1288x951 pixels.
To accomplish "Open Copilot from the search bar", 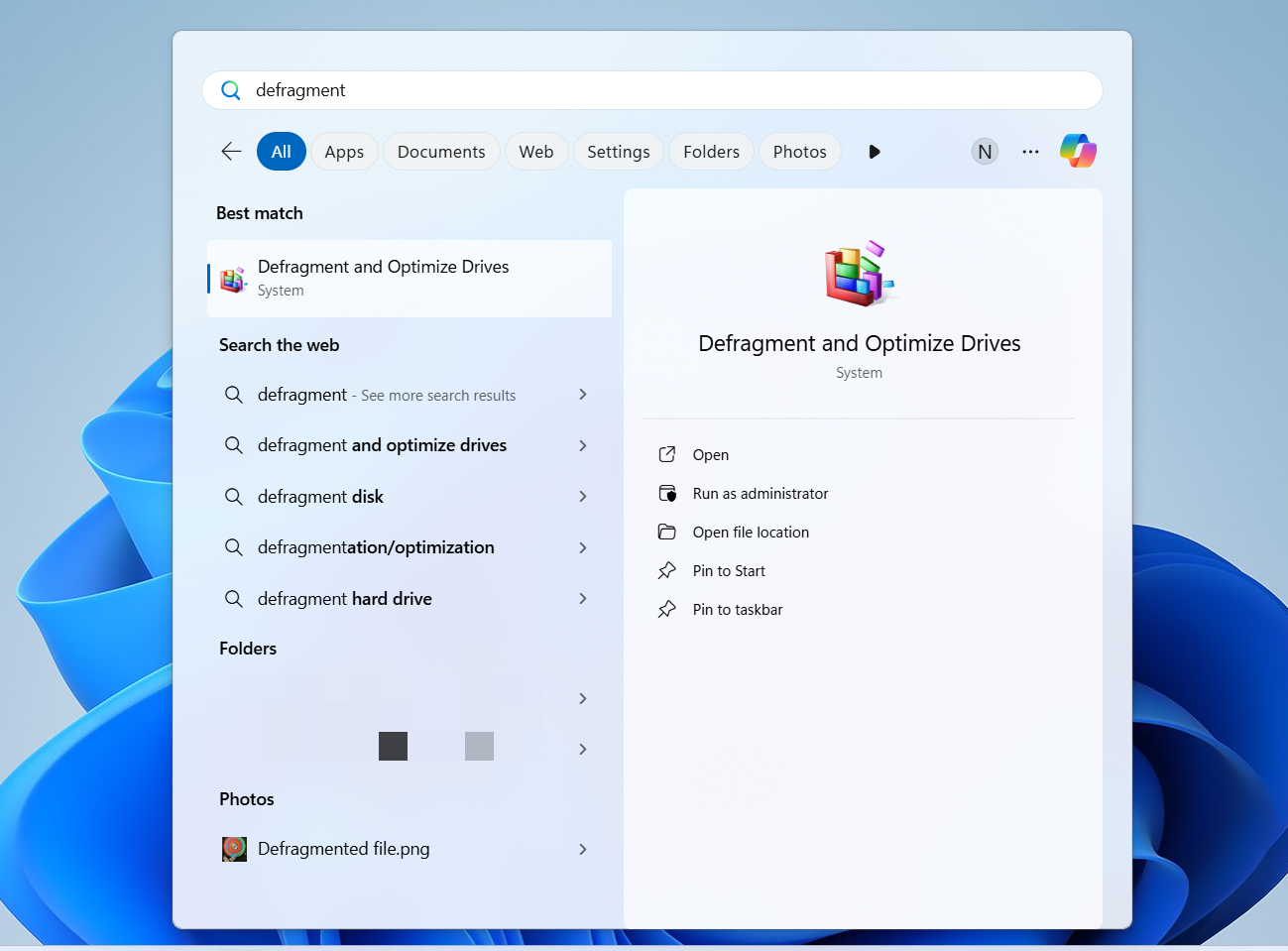I will [x=1078, y=151].
